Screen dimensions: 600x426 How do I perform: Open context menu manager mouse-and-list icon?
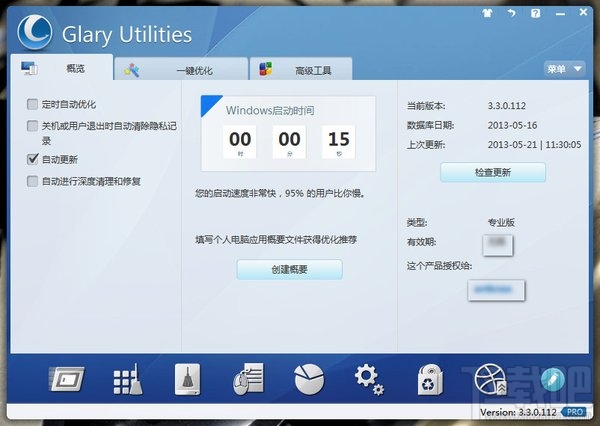(x=249, y=379)
